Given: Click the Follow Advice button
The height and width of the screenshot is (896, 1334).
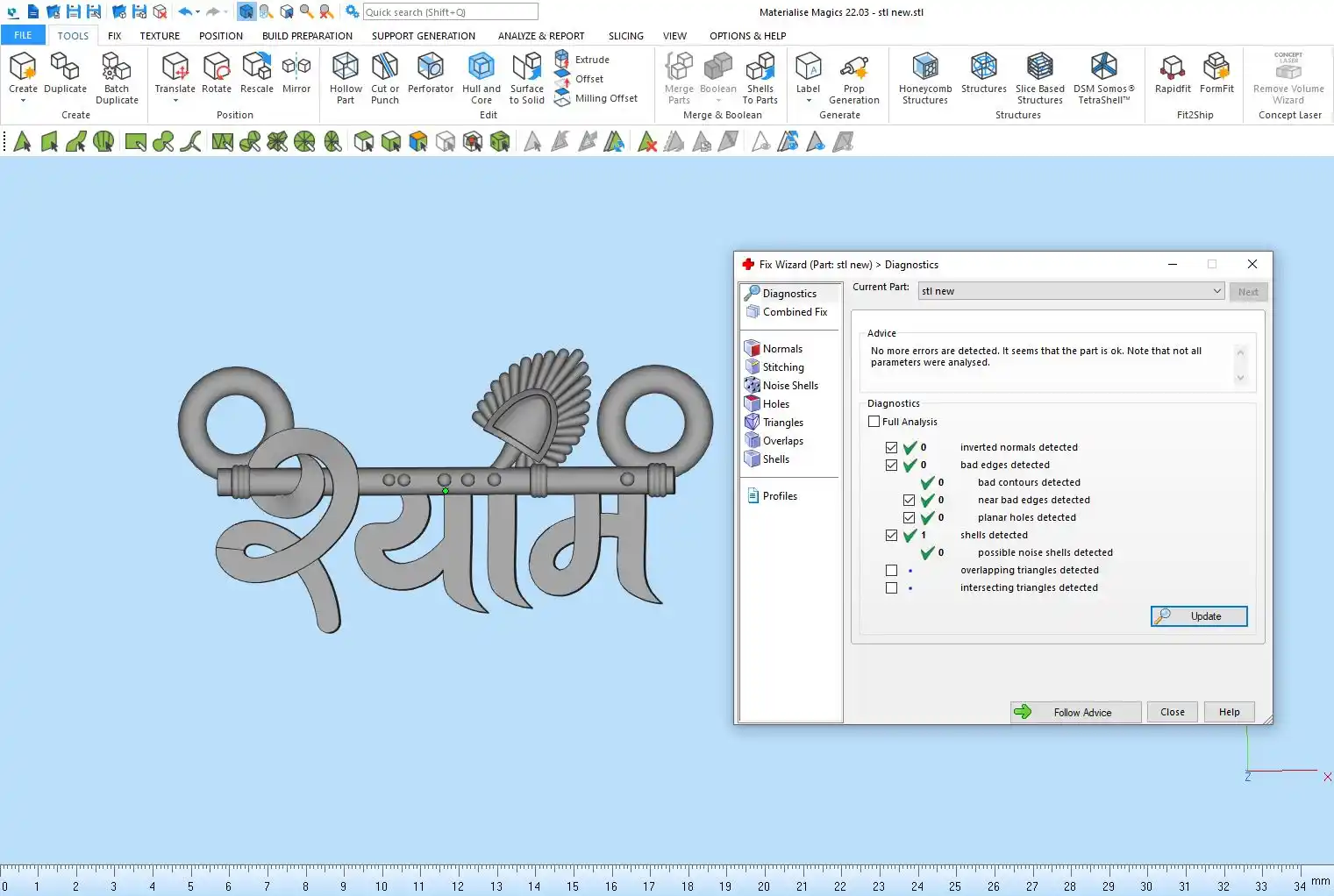Looking at the screenshot, I should (1075, 712).
